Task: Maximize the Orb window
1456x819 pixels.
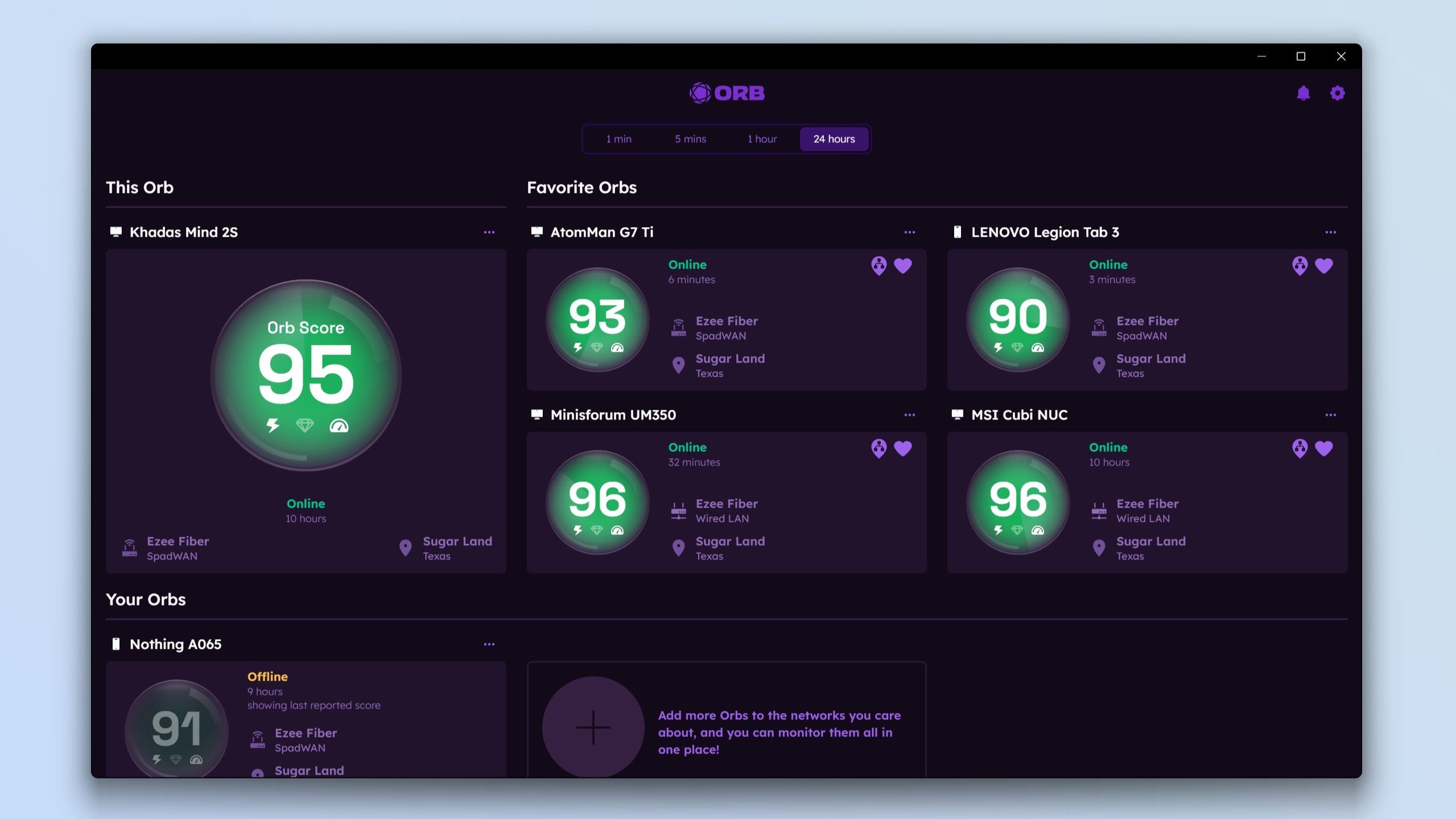Action: click(x=1301, y=56)
